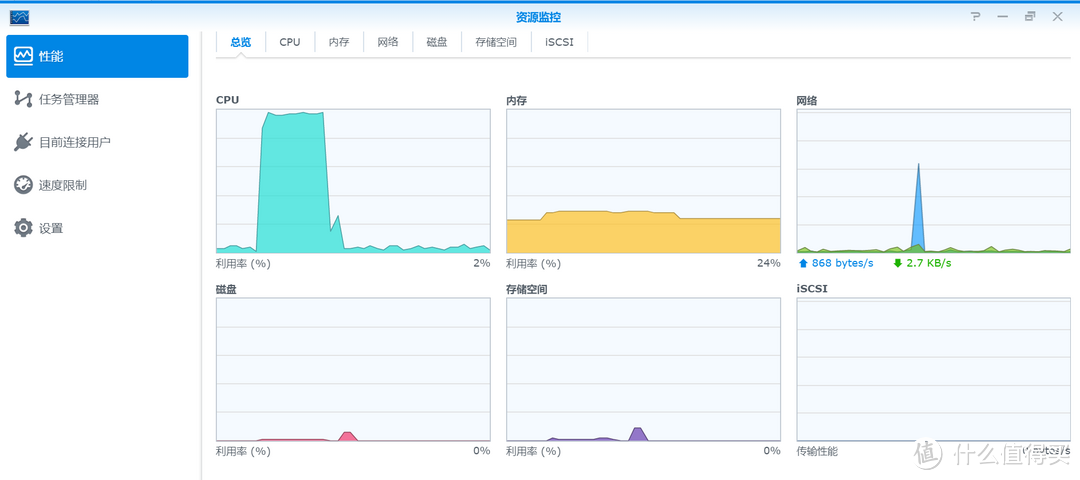Click 利用率 (%) label under 内存 chart
The width and height of the screenshot is (1080, 480).
[533, 263]
